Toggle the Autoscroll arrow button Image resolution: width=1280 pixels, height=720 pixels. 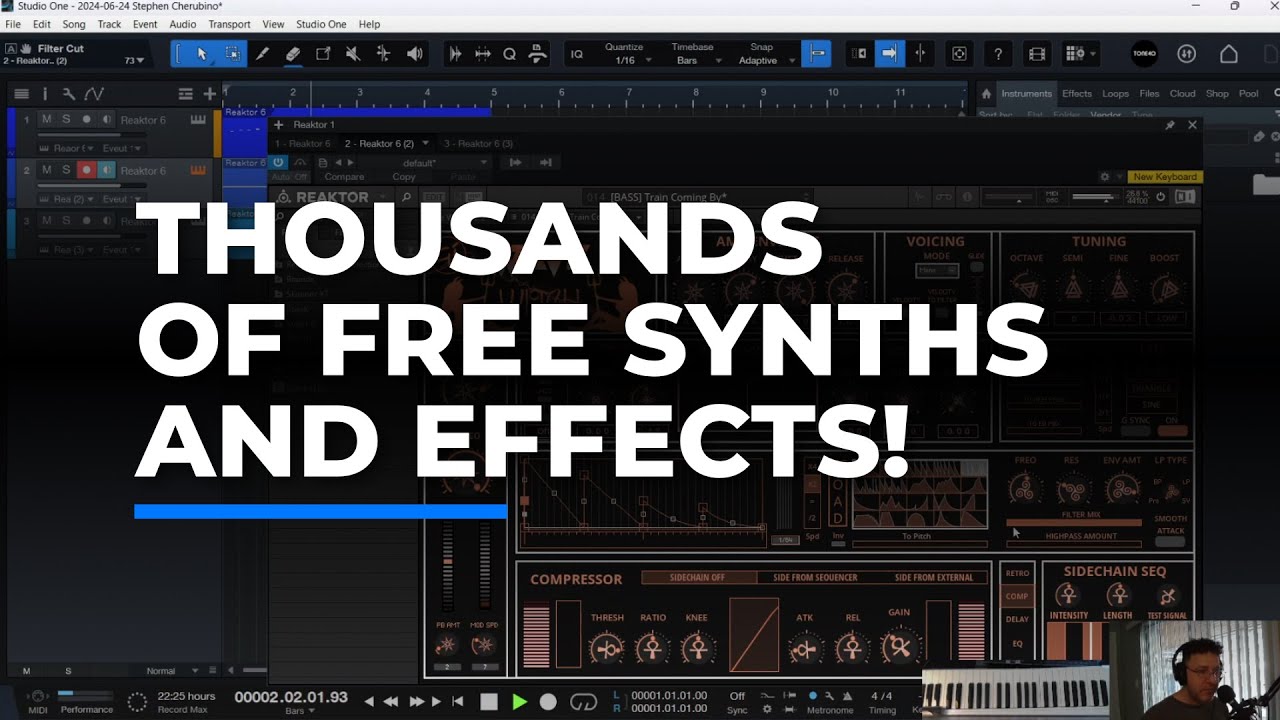click(x=889, y=54)
